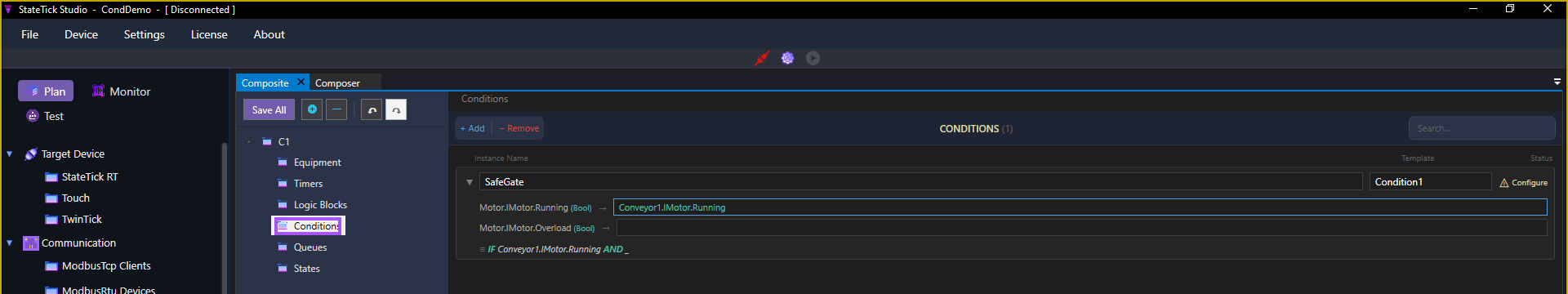The height and width of the screenshot is (294, 1568).
Task: Collapse the Target Device tree node
Action: pyautogui.click(x=10, y=154)
